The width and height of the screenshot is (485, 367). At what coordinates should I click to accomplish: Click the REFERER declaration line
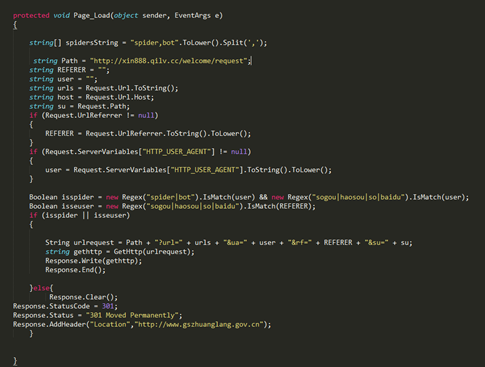tap(69, 70)
